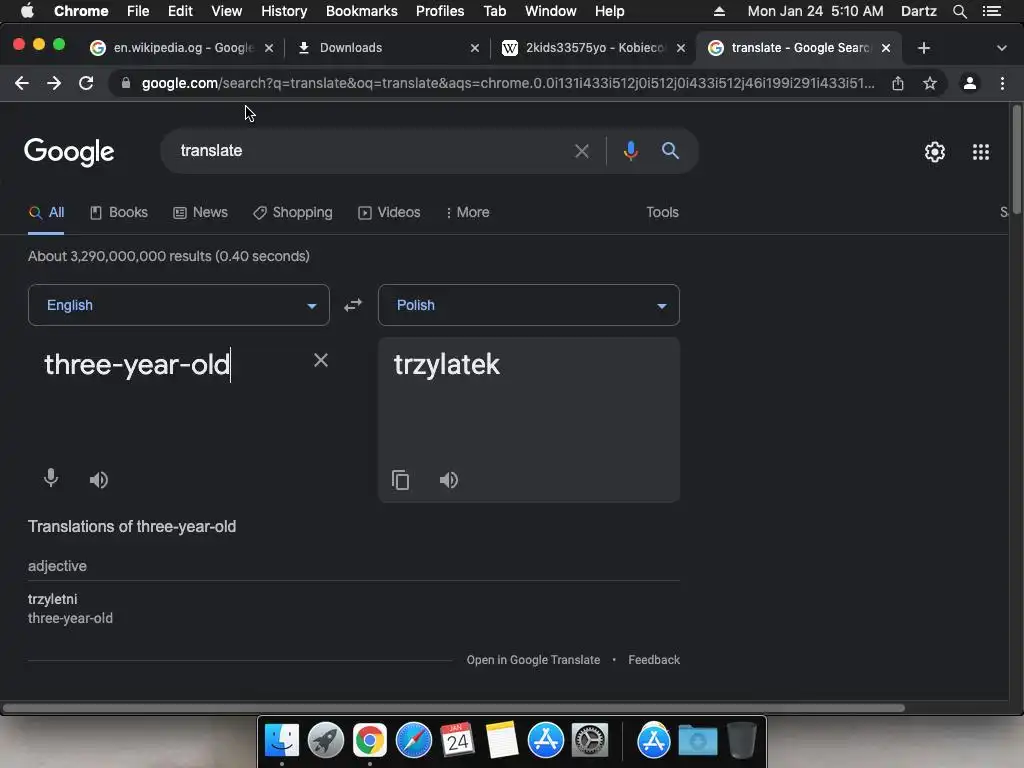Click the vertical page scrollbar

click(x=1017, y=157)
